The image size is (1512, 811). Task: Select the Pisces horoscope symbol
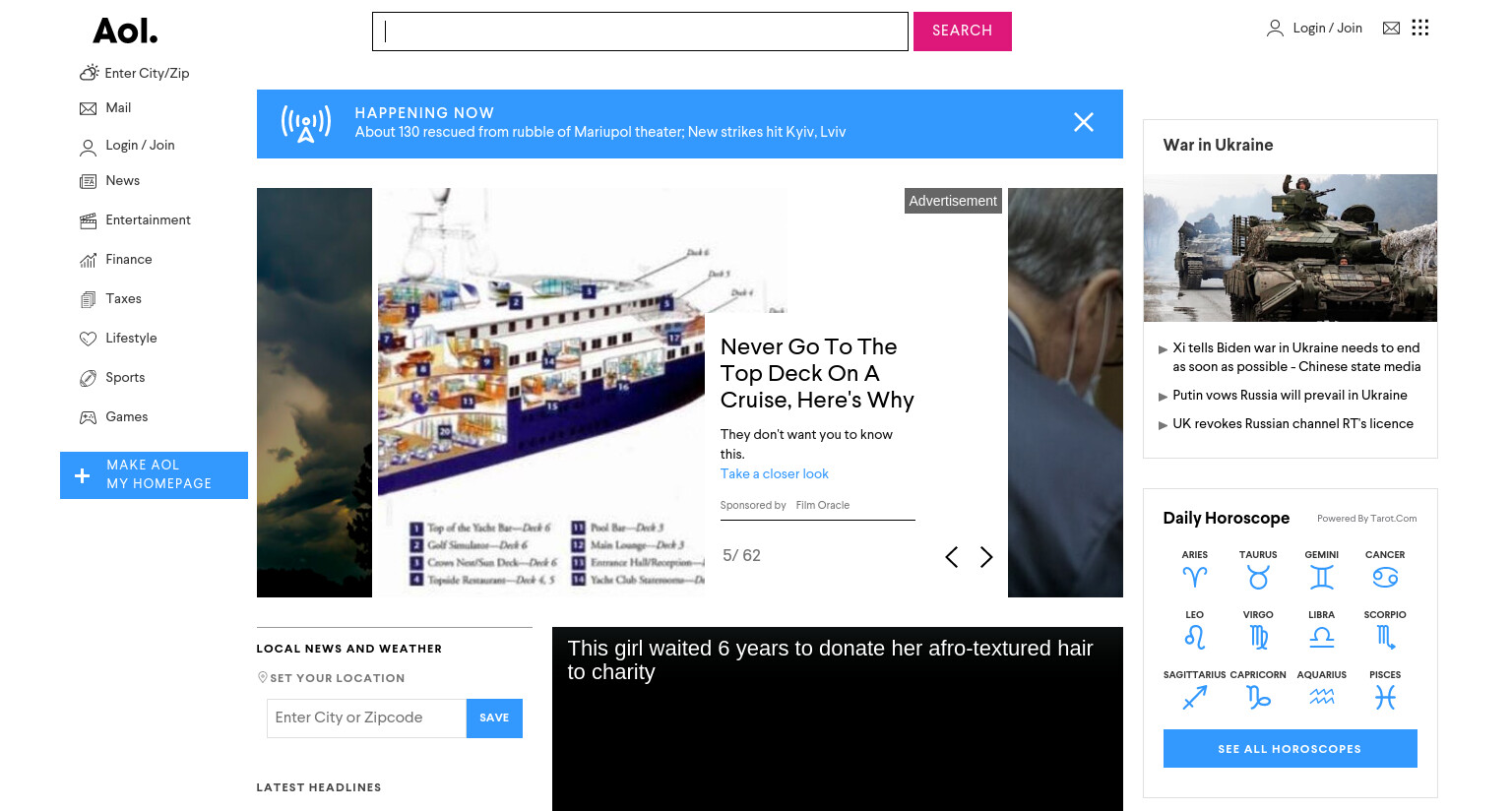(1385, 698)
